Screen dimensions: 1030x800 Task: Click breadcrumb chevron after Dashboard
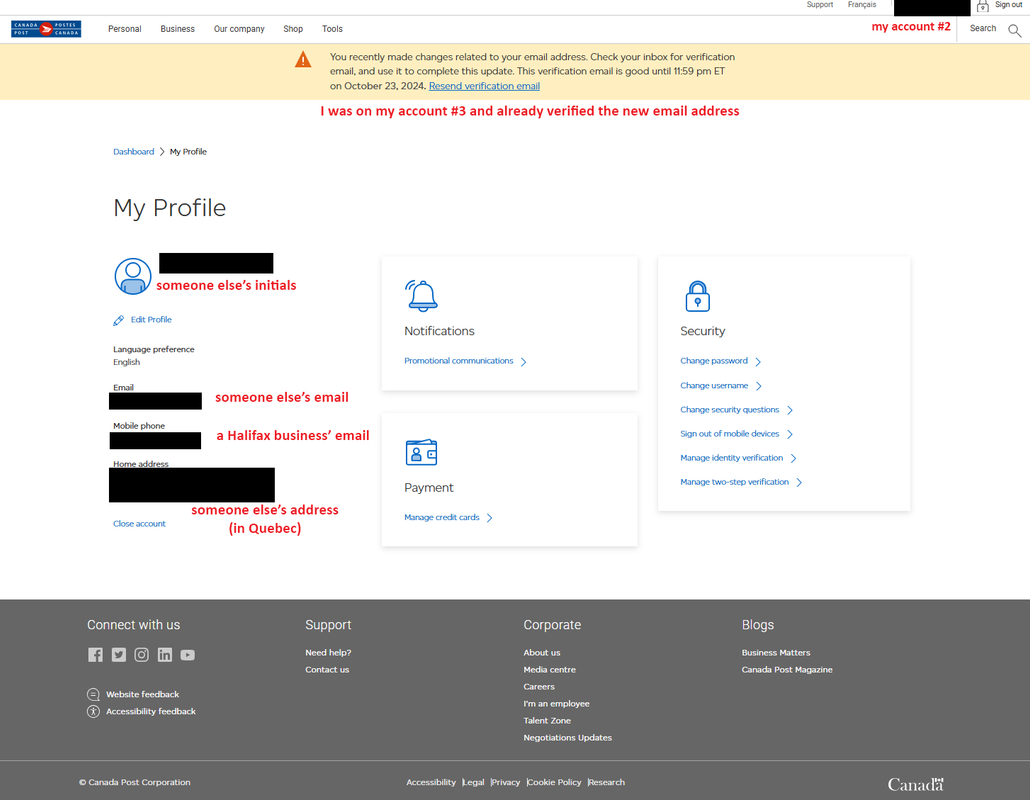162,152
